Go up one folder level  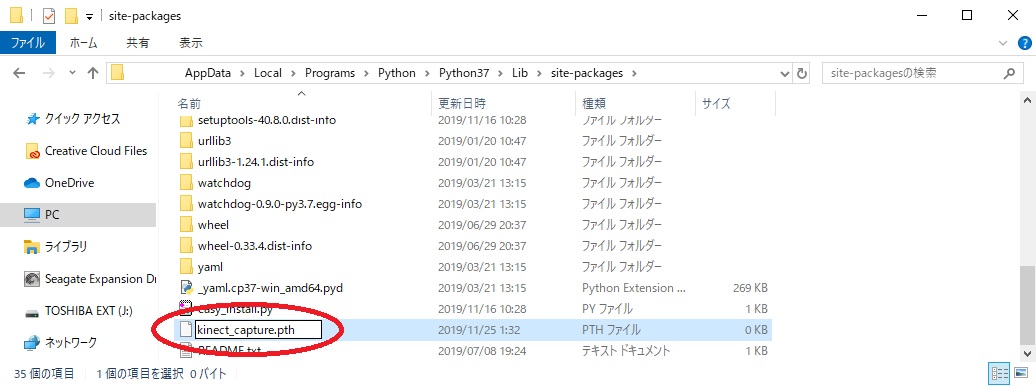click(x=92, y=73)
